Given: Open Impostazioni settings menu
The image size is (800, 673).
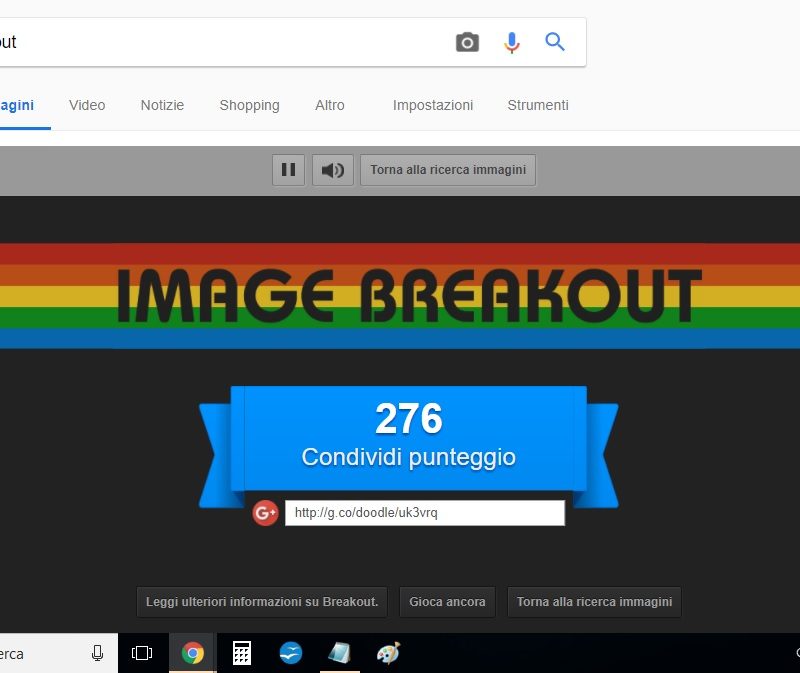Looking at the screenshot, I should (433, 105).
